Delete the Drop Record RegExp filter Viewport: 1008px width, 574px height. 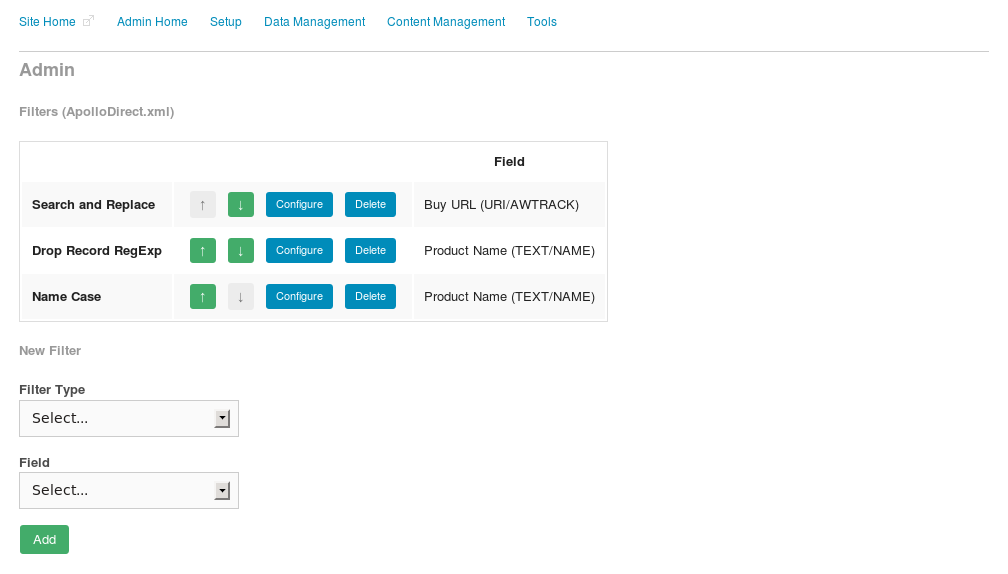[370, 251]
